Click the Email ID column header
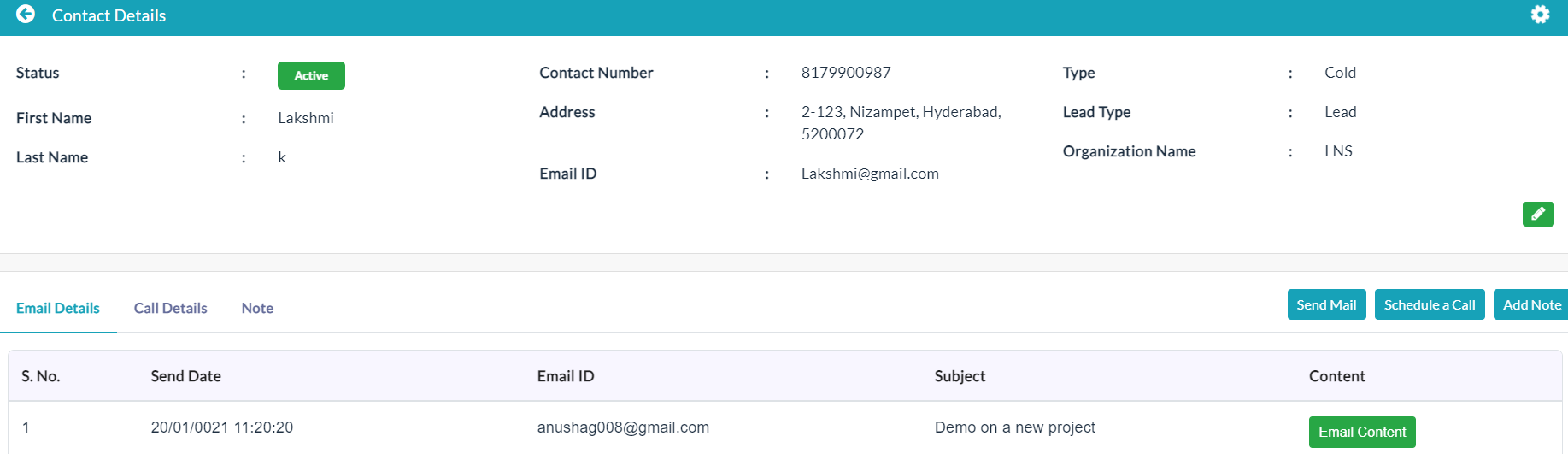 tap(566, 376)
